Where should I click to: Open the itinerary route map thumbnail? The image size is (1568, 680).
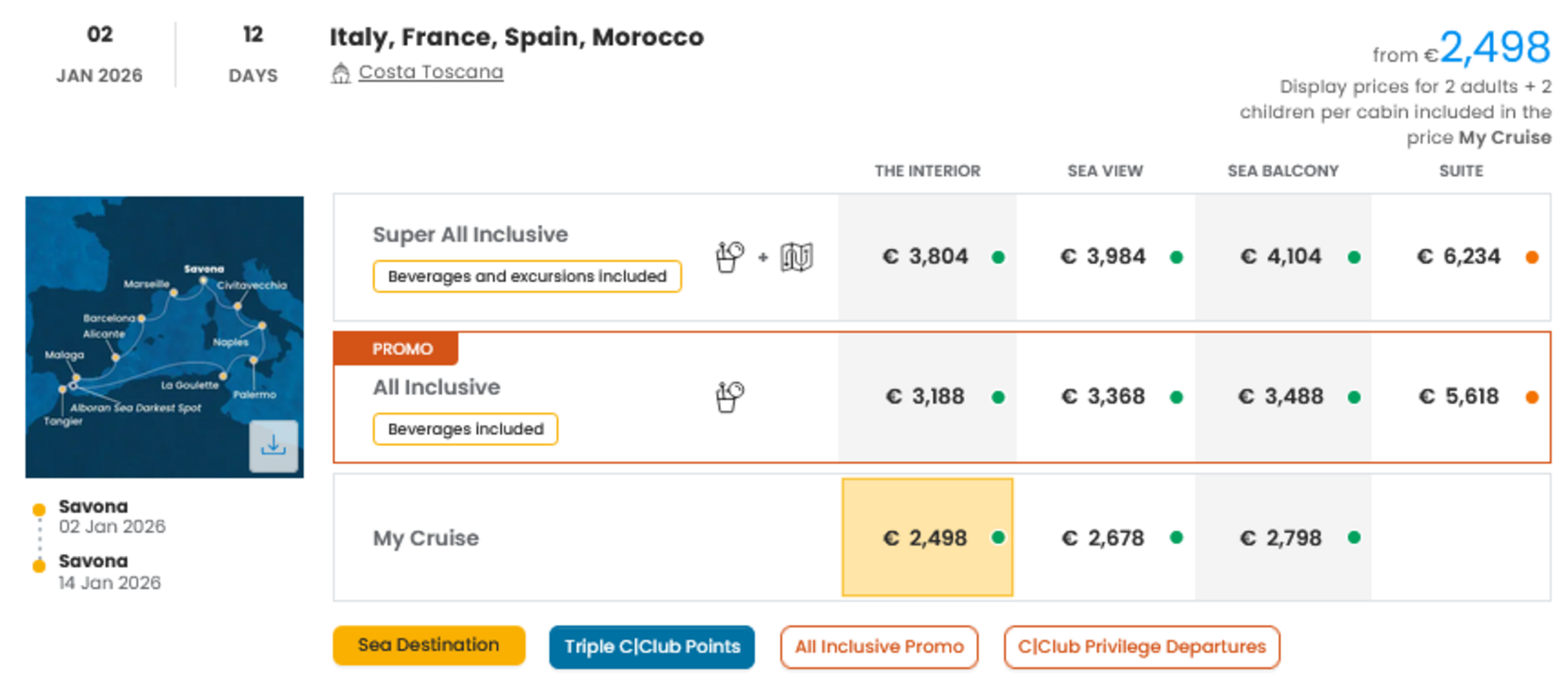pos(153,323)
